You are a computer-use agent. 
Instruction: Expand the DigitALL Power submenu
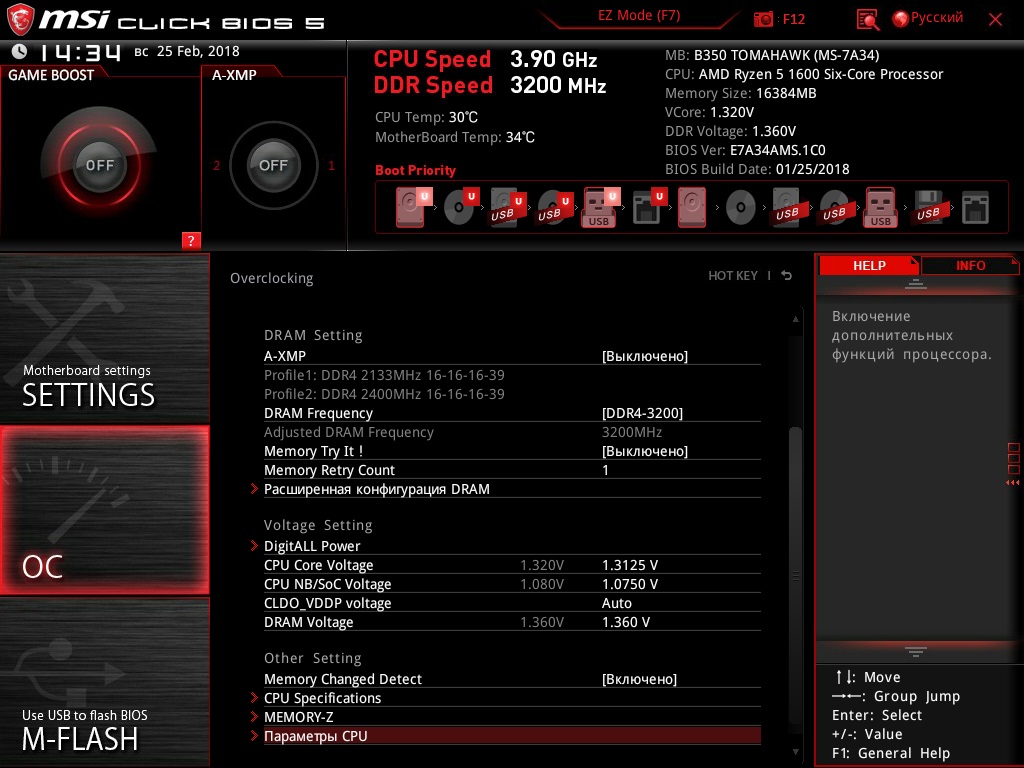click(x=312, y=546)
